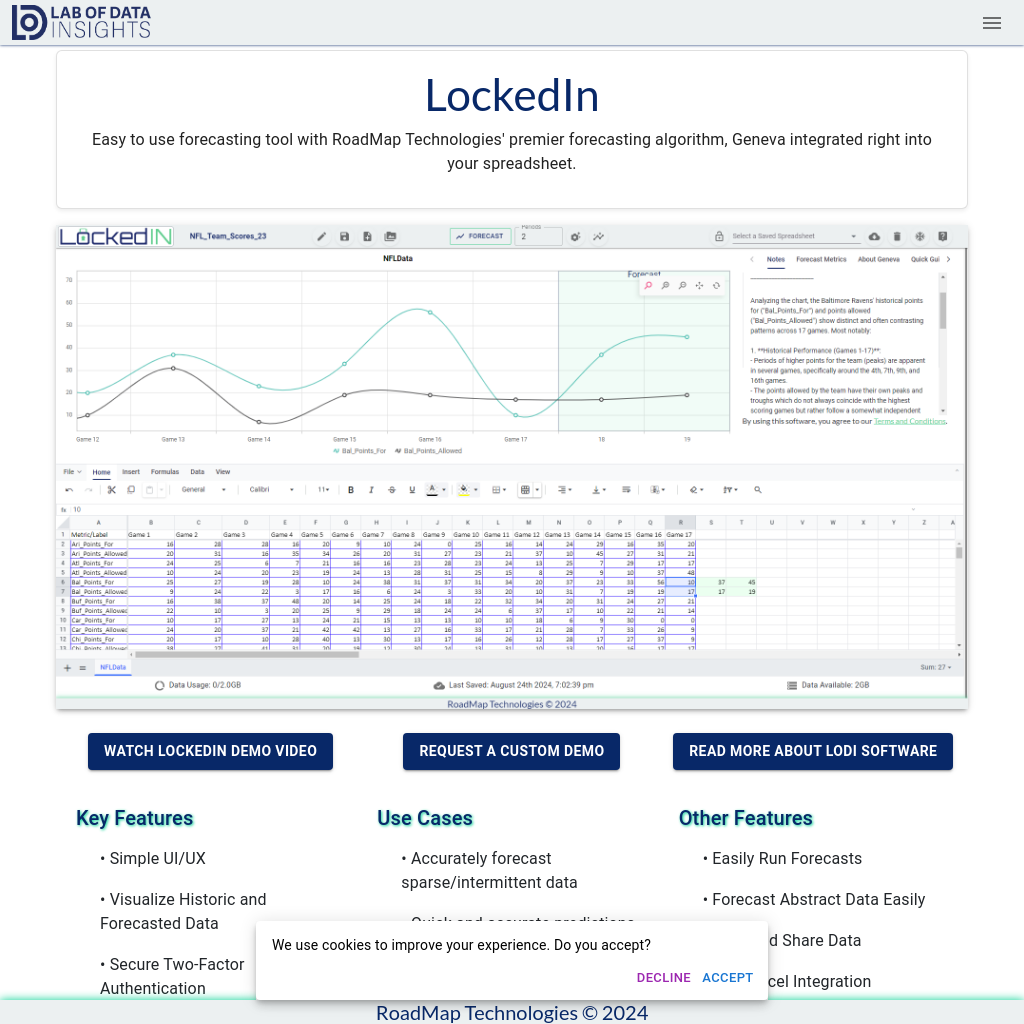Delete the spreadsheet with the trash icon
The height and width of the screenshot is (1024, 1024).
pyautogui.click(x=896, y=236)
